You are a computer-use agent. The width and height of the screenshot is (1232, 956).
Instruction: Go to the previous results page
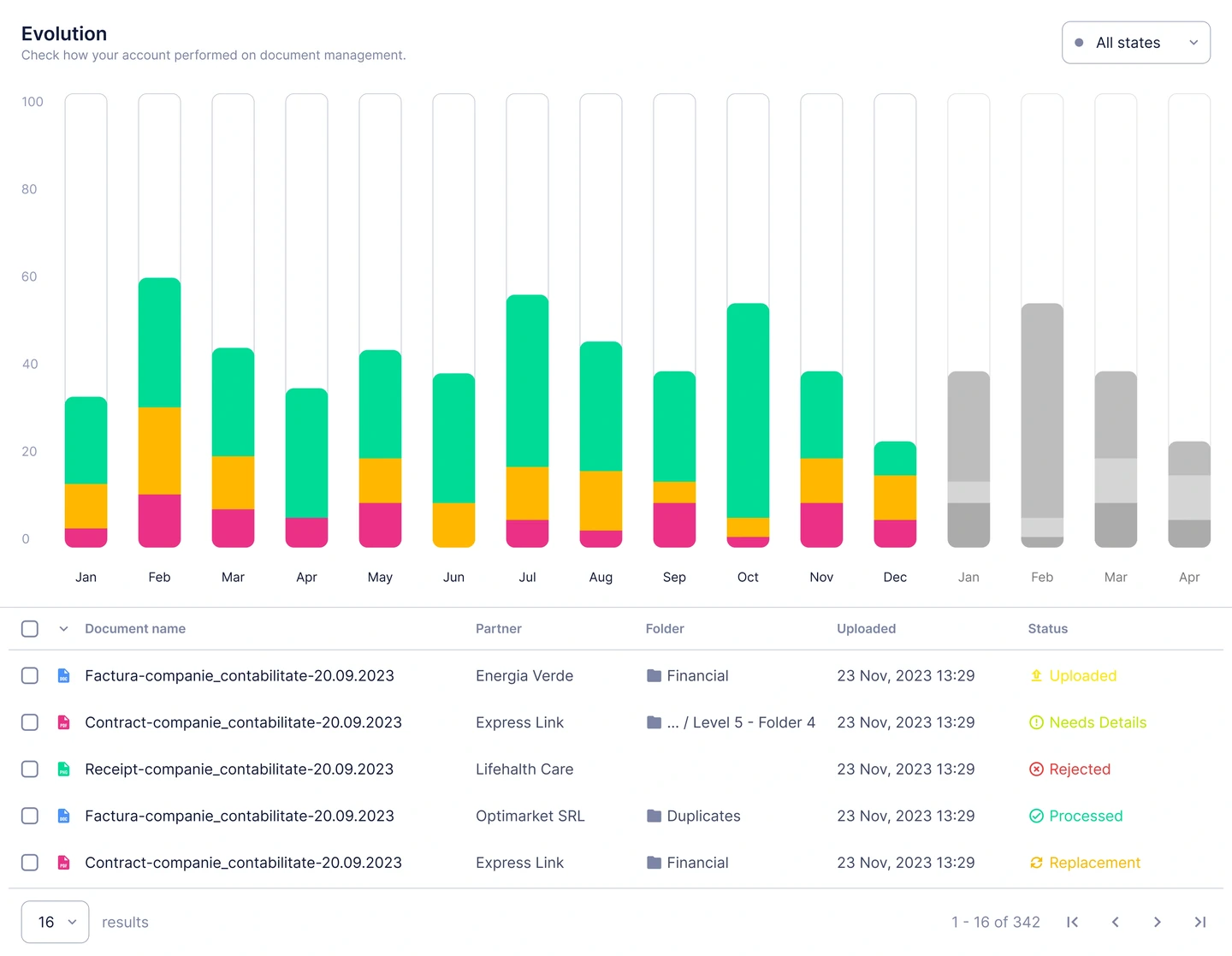point(1115,922)
